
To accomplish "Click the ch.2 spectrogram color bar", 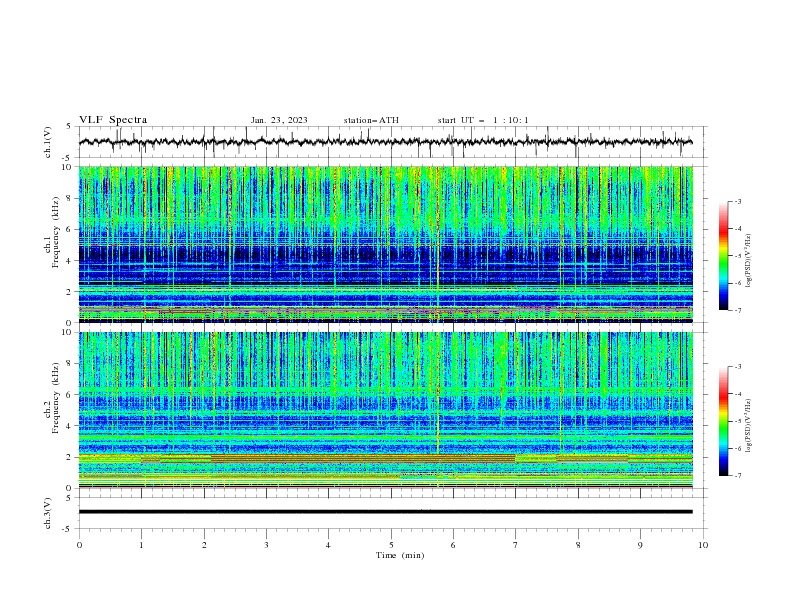I will tap(724, 421).
